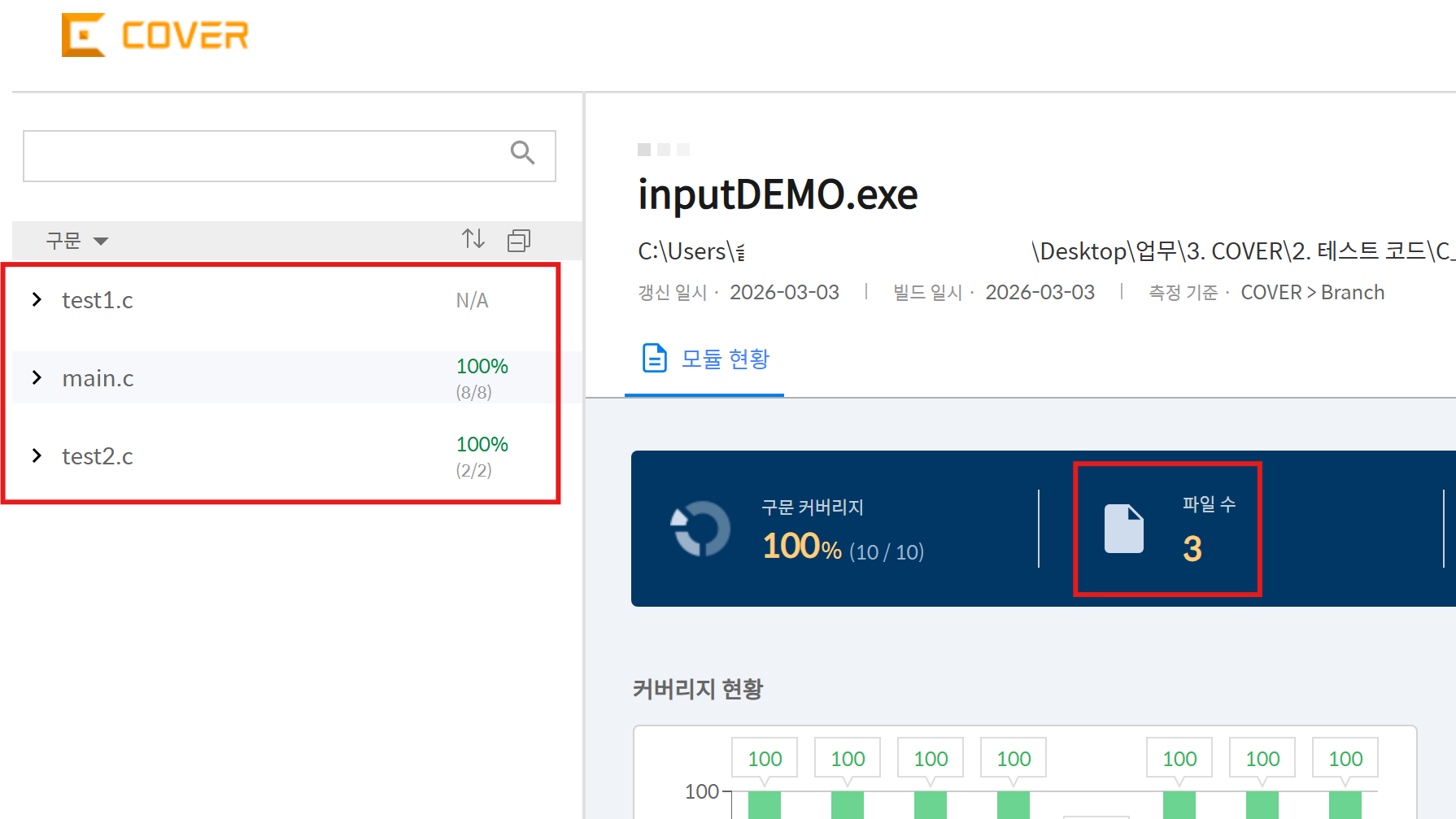
Task: Click the last 100 chart label
Action: 1345,759
